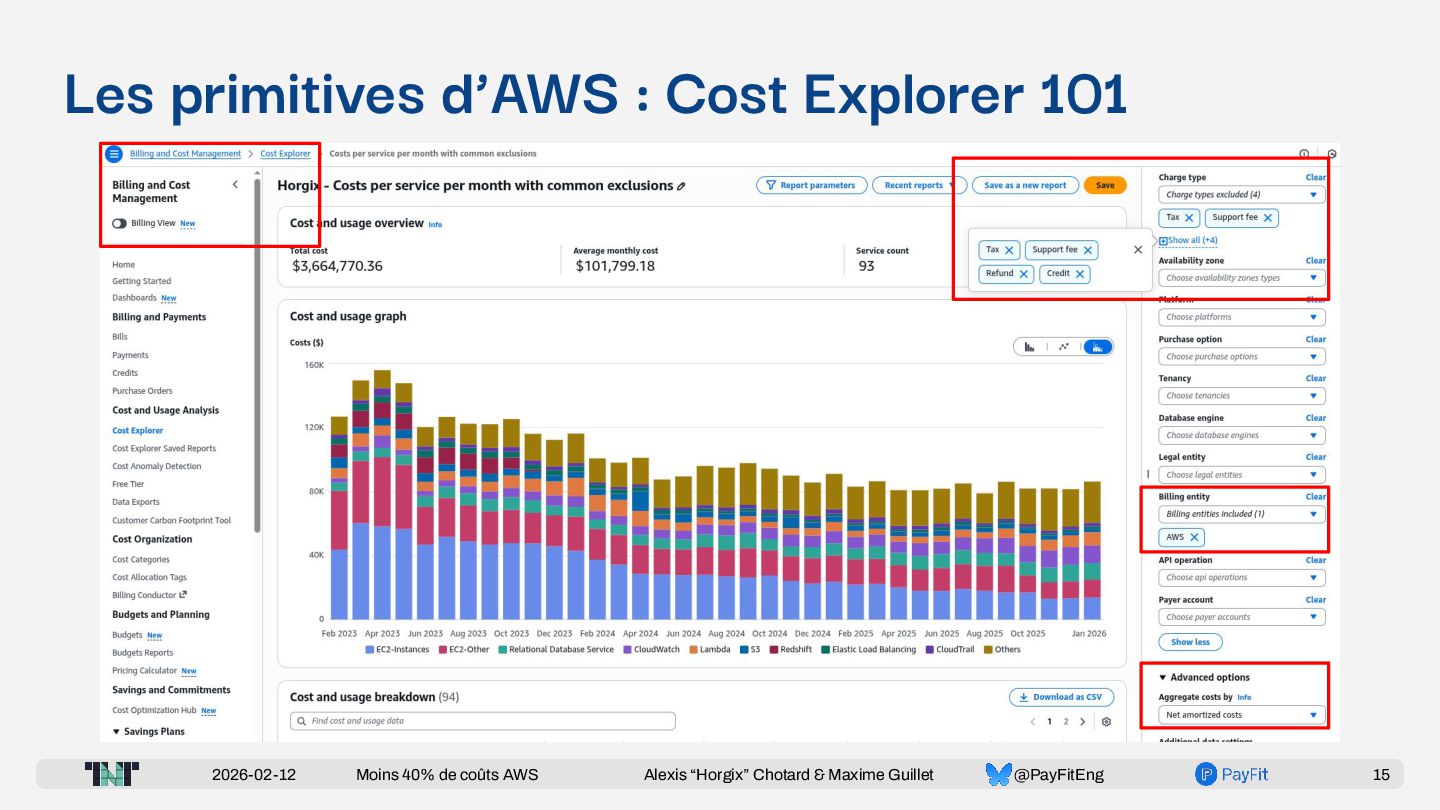Switch to the line chart view icon
This screenshot has width=1440, height=810.
[x=1064, y=347]
